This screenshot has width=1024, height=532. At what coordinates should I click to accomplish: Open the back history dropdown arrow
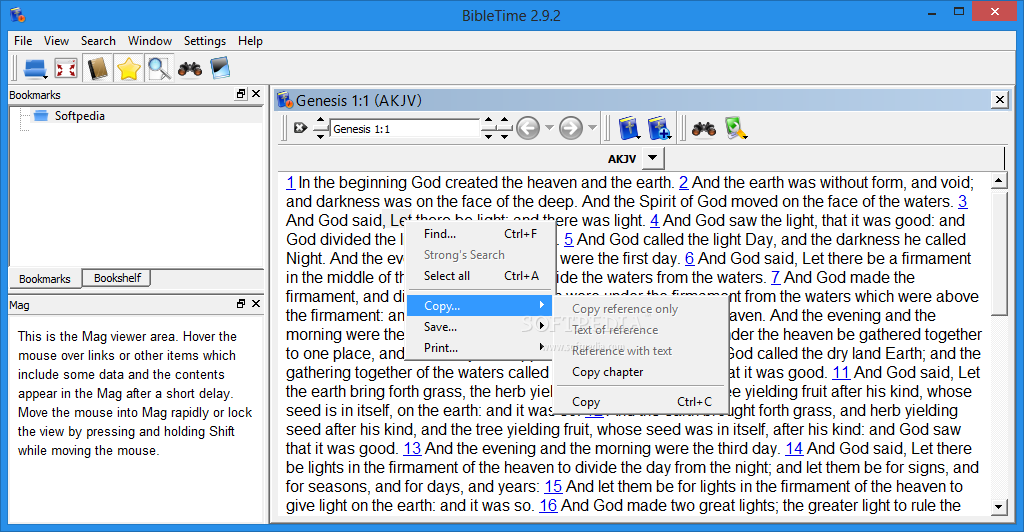pyautogui.click(x=549, y=128)
